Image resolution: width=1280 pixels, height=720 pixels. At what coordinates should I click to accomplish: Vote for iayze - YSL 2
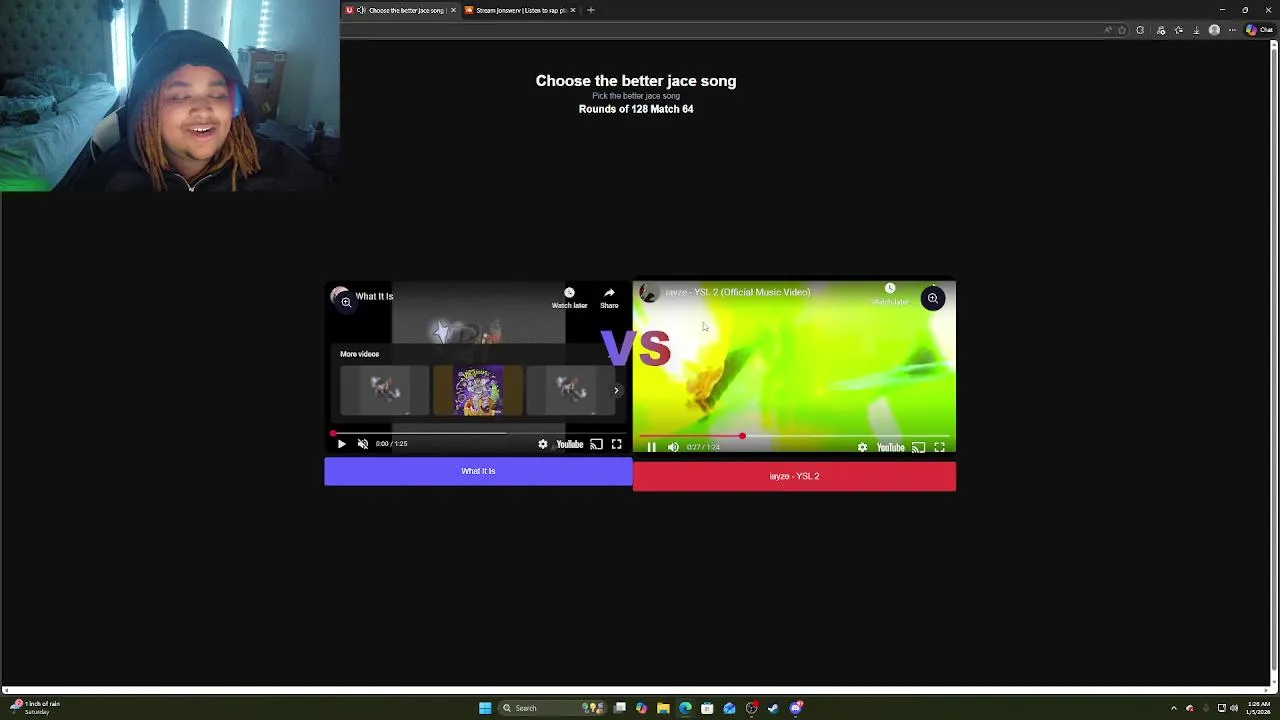pos(794,476)
